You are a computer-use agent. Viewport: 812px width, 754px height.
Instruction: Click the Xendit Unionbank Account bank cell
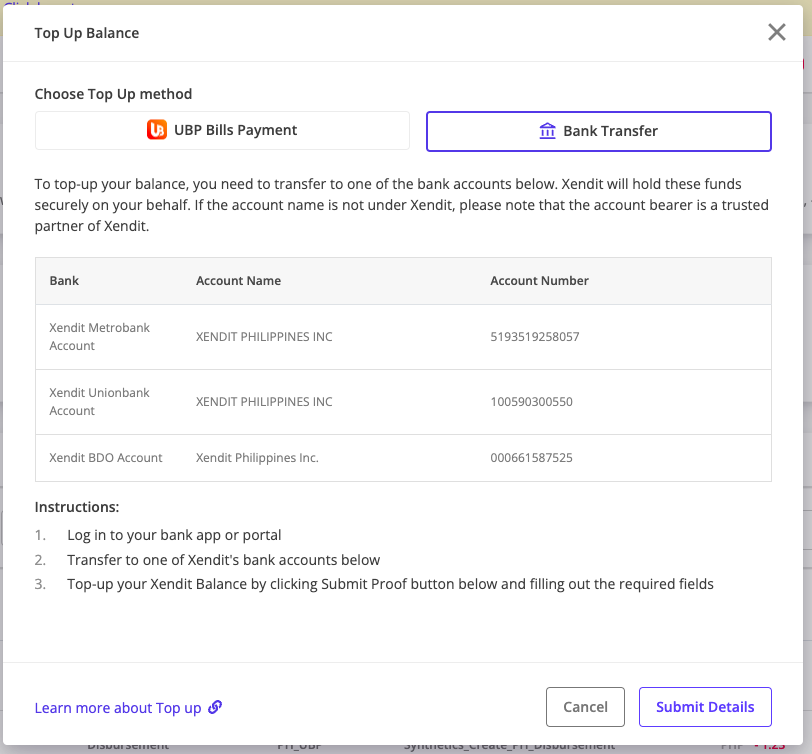tap(99, 402)
